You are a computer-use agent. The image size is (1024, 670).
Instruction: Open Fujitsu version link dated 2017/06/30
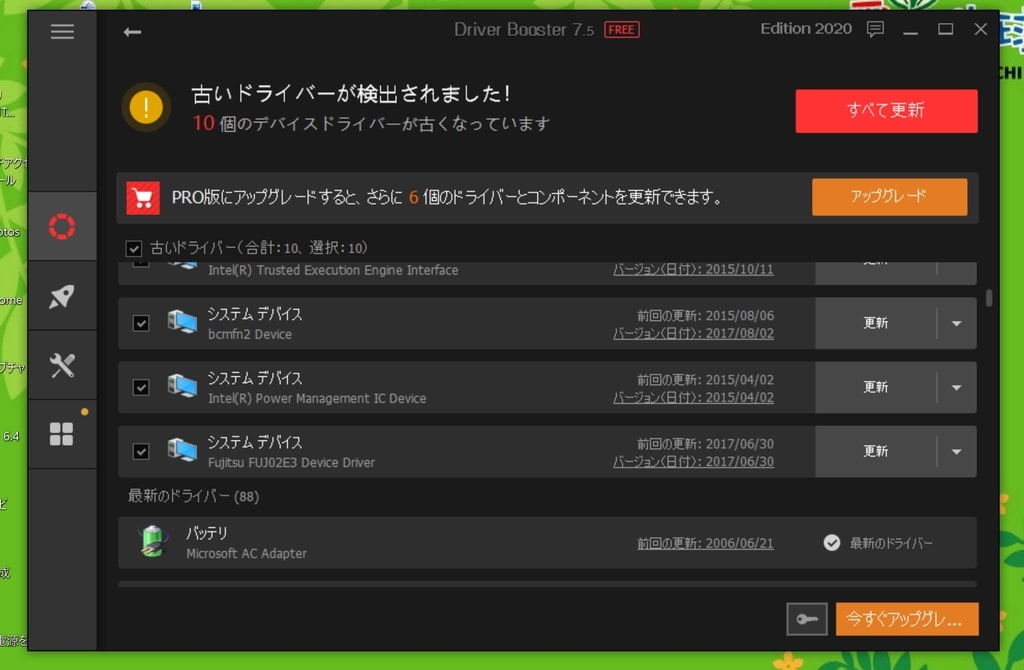coord(693,461)
